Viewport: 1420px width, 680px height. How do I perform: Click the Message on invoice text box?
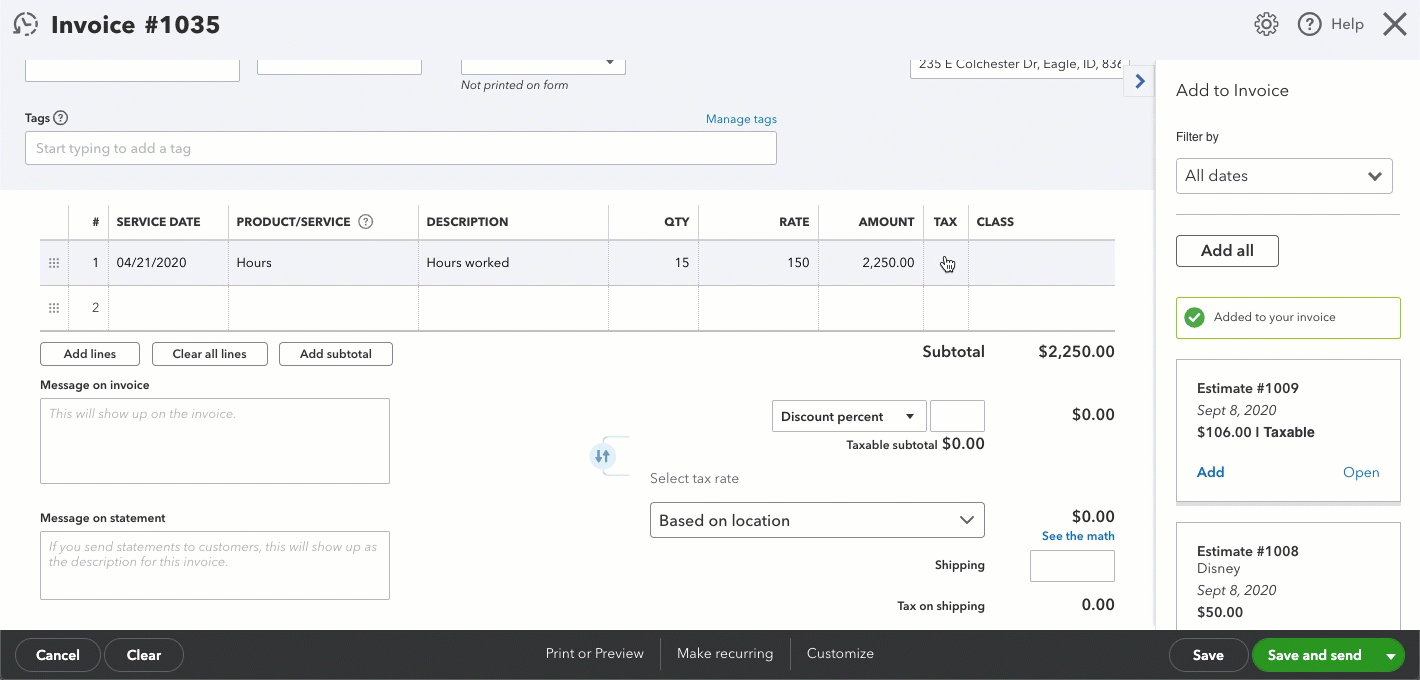click(215, 441)
